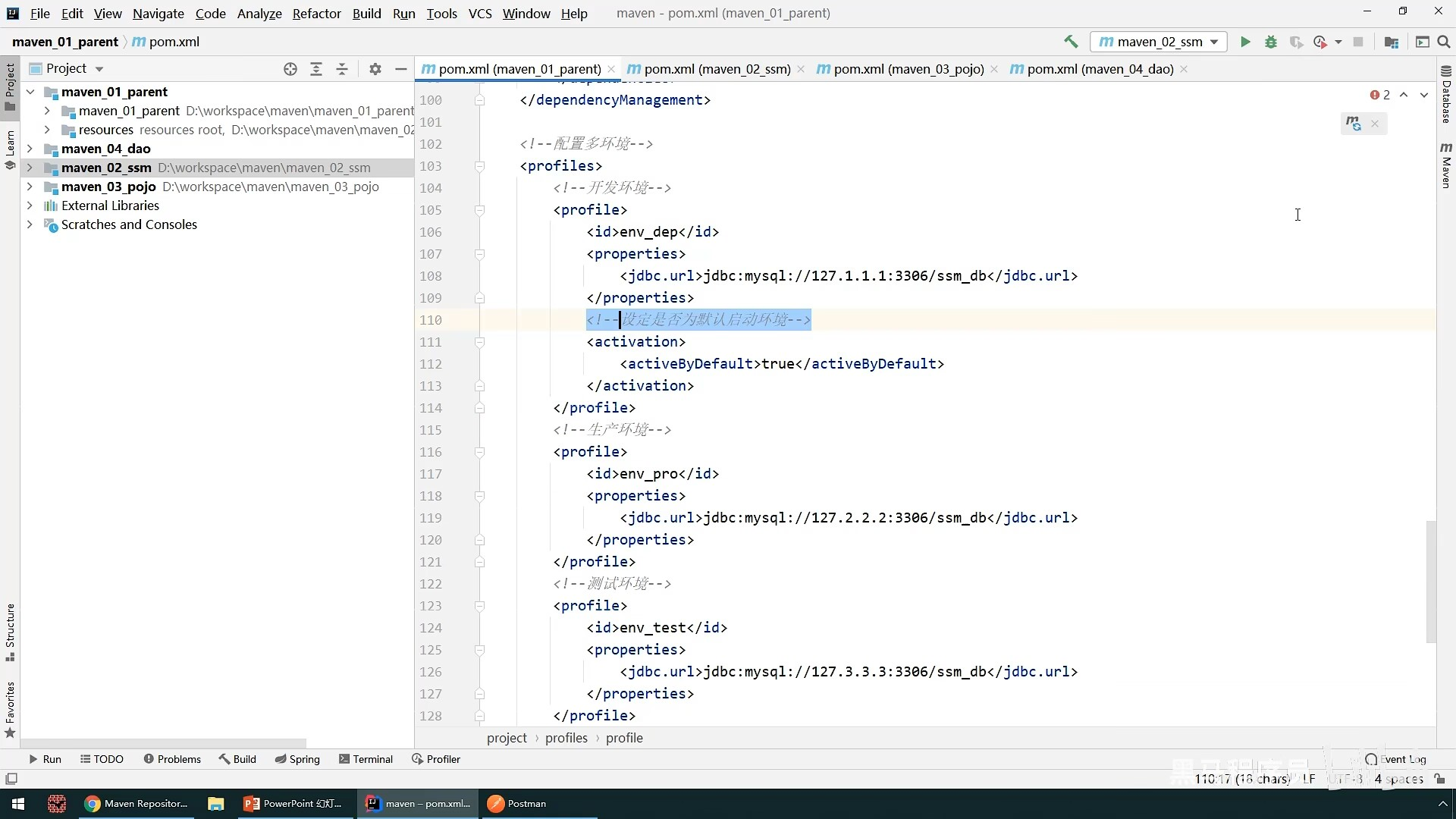Open the Problems tool window
1456x819 pixels.
pyautogui.click(x=172, y=759)
